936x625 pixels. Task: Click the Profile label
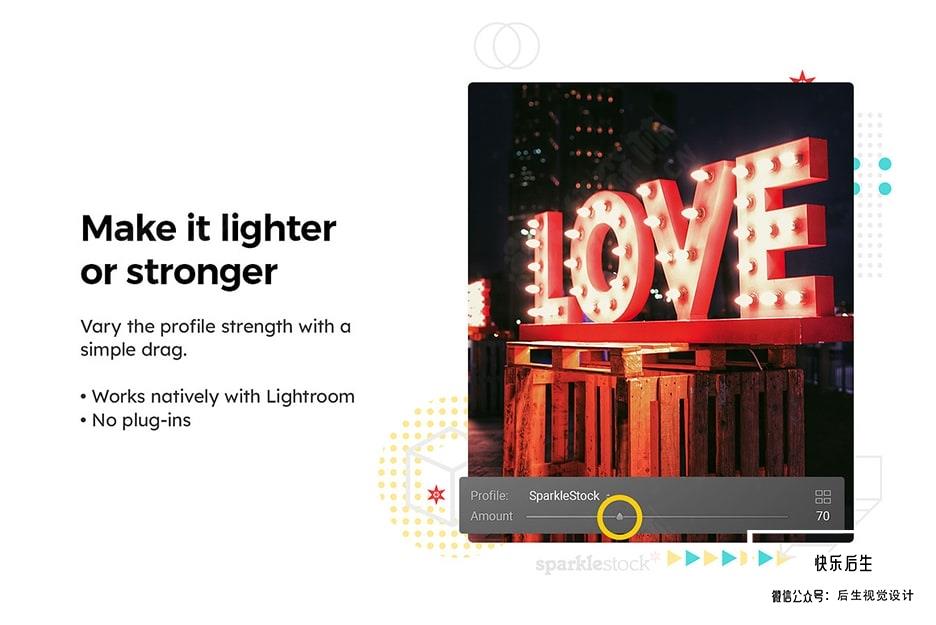489,495
